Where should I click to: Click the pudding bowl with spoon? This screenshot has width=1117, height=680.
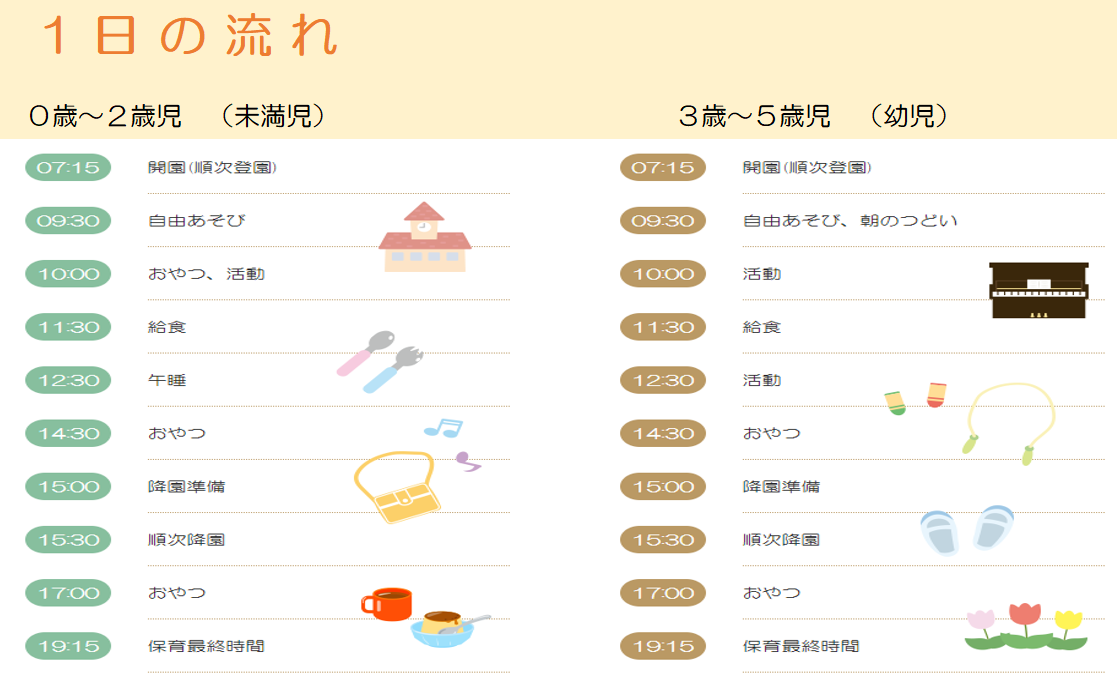coord(449,629)
